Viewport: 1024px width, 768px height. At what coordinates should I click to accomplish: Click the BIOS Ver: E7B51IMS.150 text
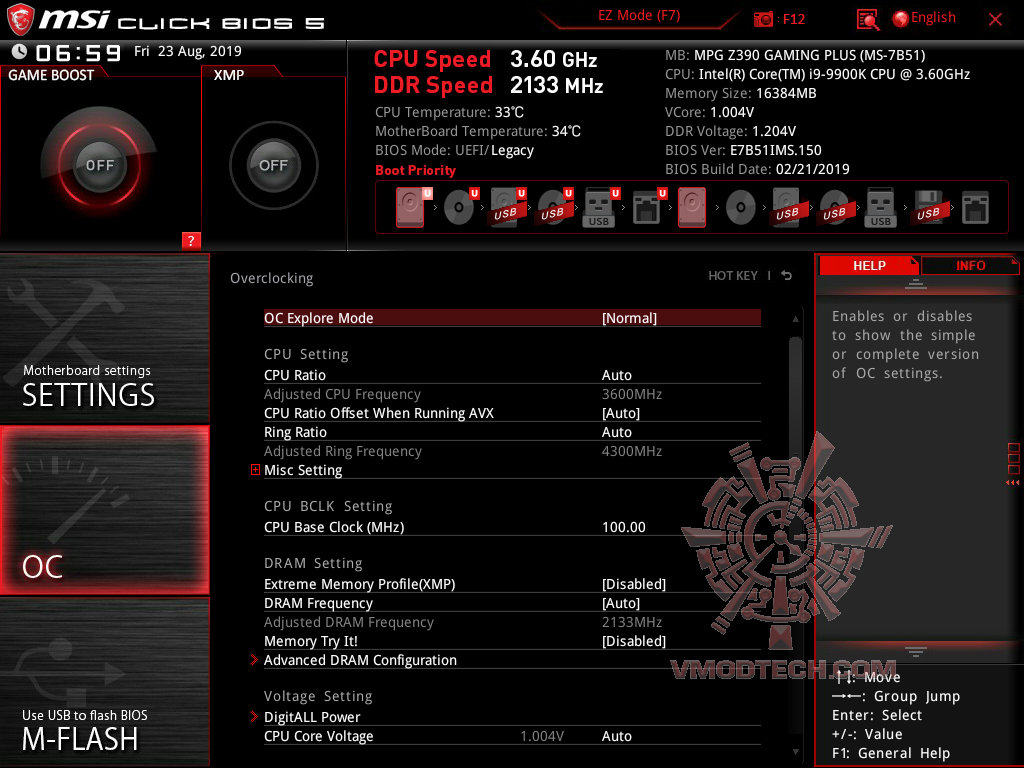[x=743, y=150]
